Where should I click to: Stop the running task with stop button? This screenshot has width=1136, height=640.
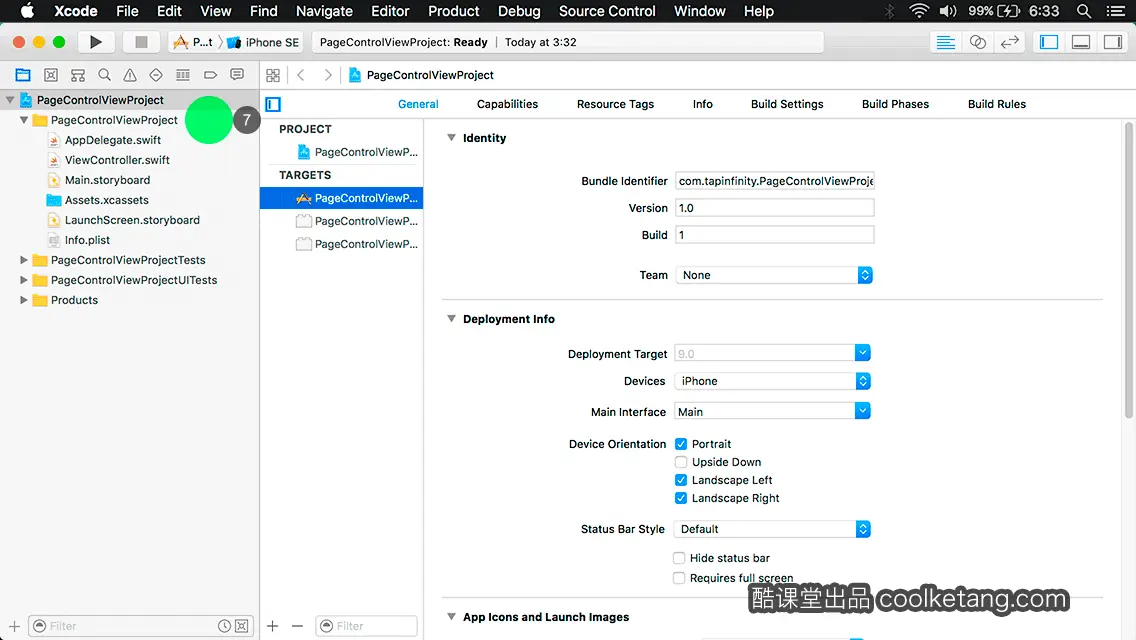click(141, 42)
